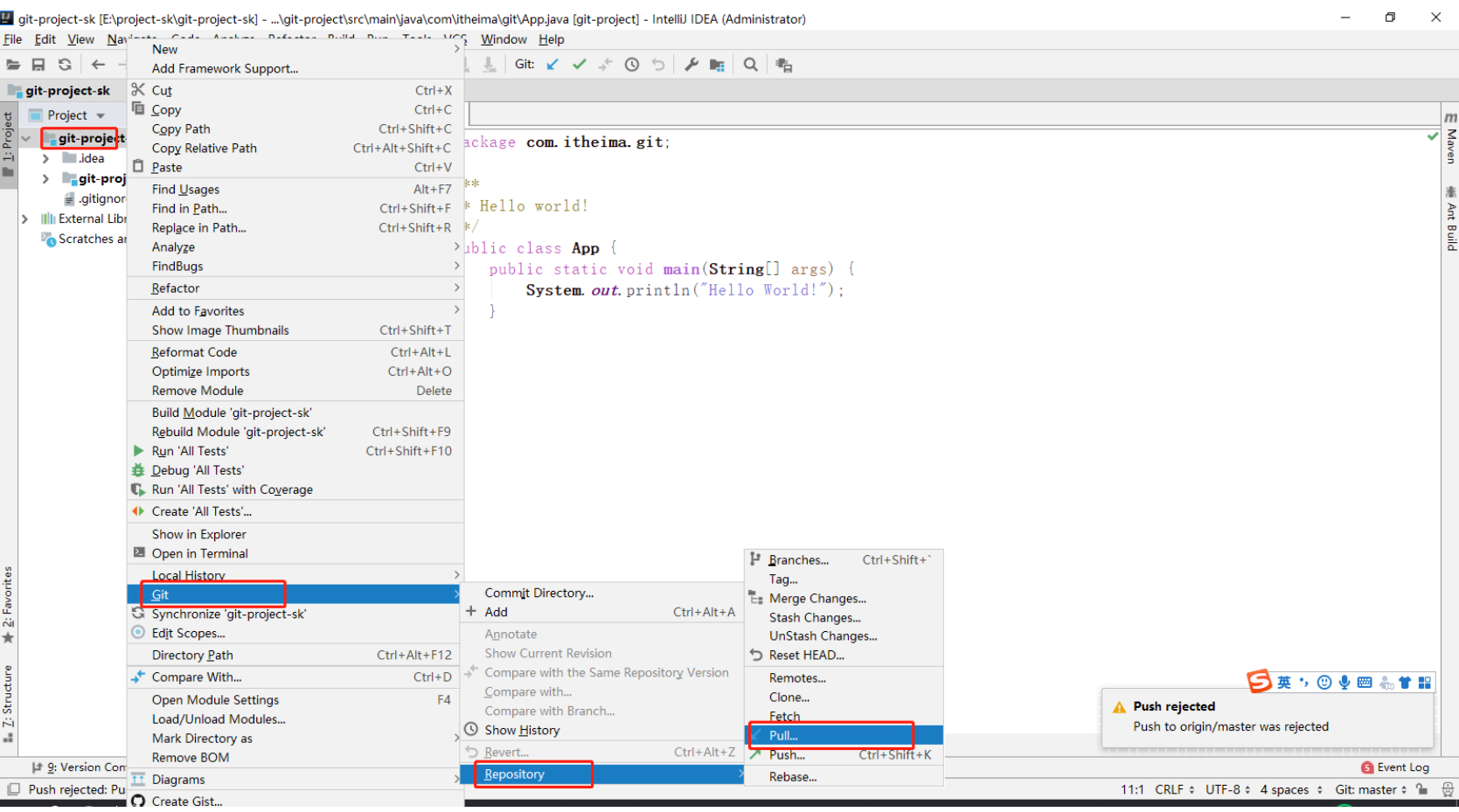Screen dimensions: 1459x812
Task: Toggle the read-only lock icon in status bar
Action: pyautogui.click(x=1422, y=789)
